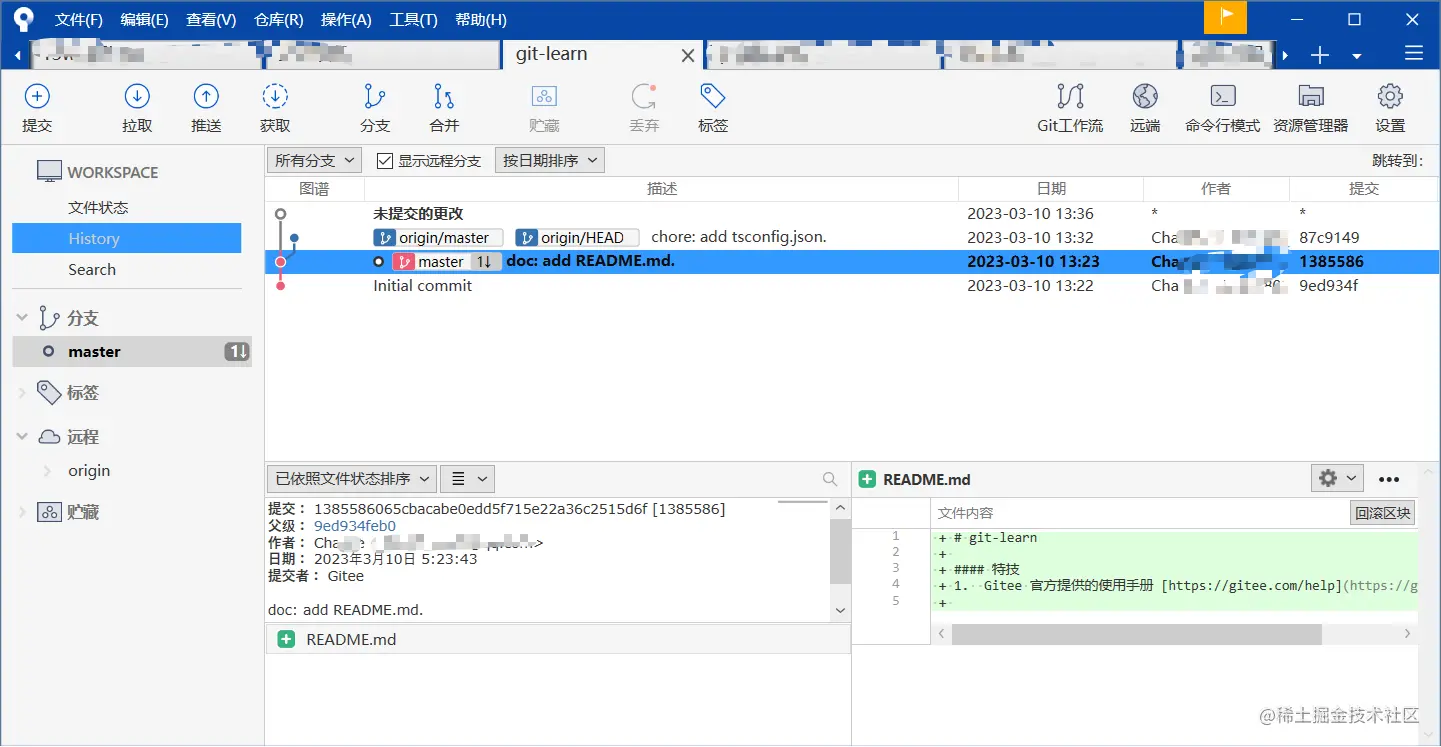Collapse the 远程 section in sidebar
Viewport: 1441px width, 747px height.
22,437
